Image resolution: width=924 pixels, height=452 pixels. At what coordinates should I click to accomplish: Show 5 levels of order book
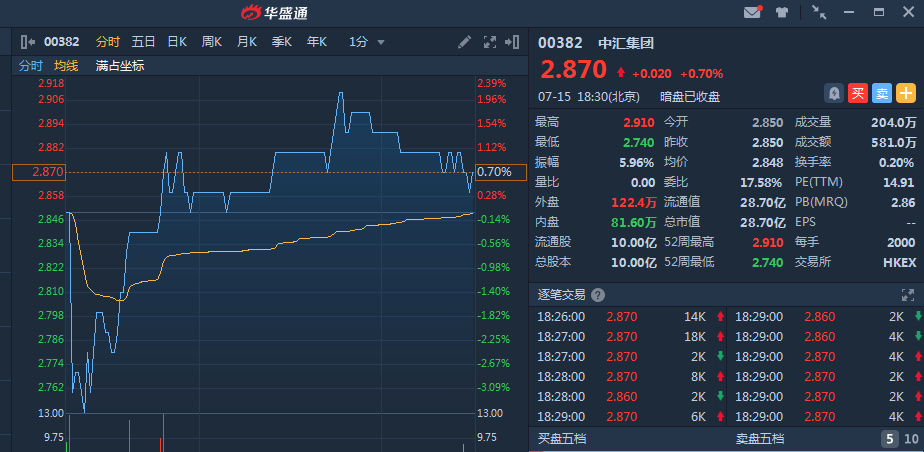(x=890, y=439)
